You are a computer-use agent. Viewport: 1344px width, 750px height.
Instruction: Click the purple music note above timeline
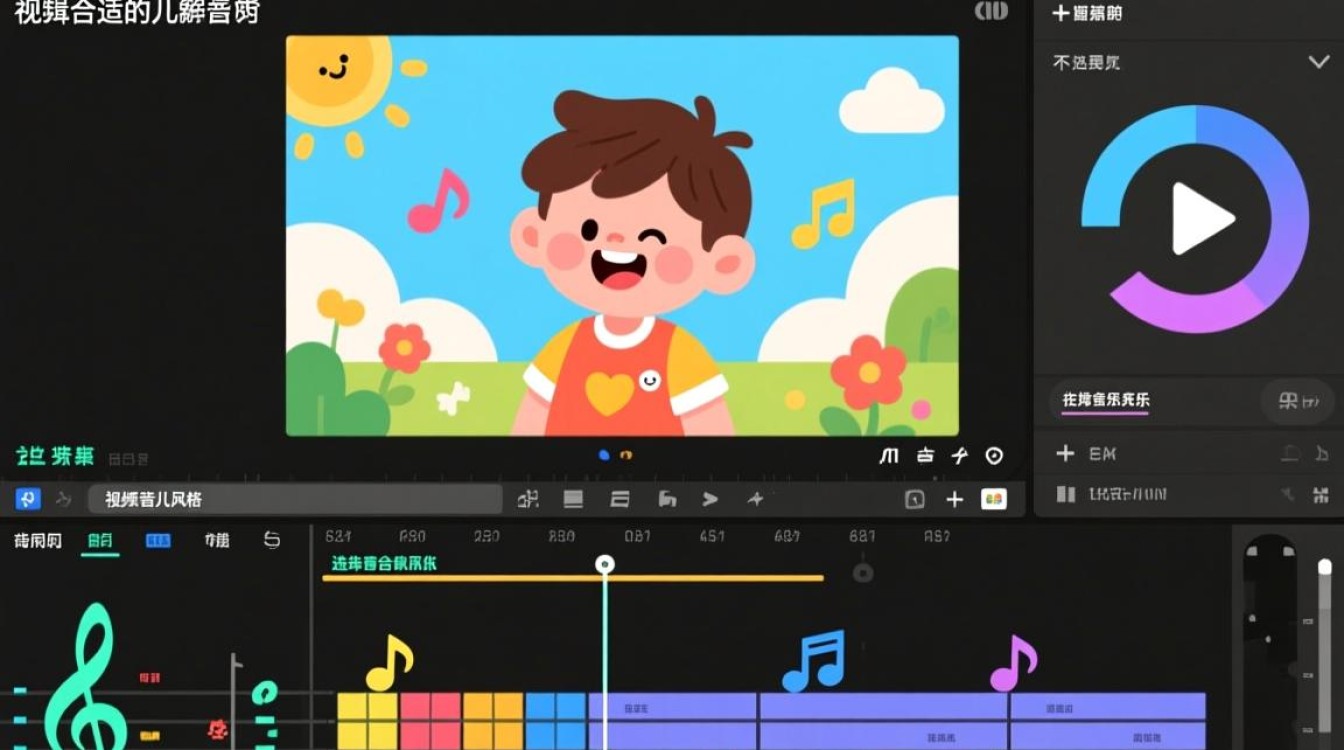click(x=1013, y=663)
